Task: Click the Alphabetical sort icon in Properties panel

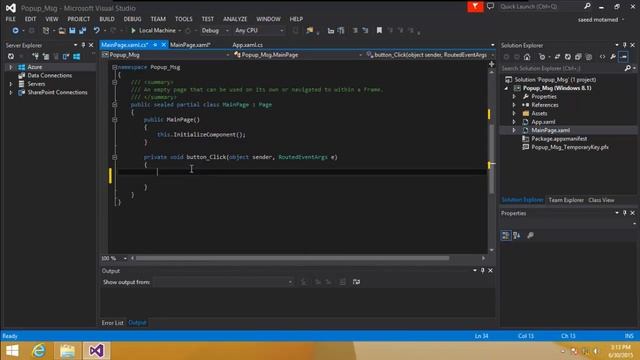Action: pyautogui.click(x=517, y=236)
